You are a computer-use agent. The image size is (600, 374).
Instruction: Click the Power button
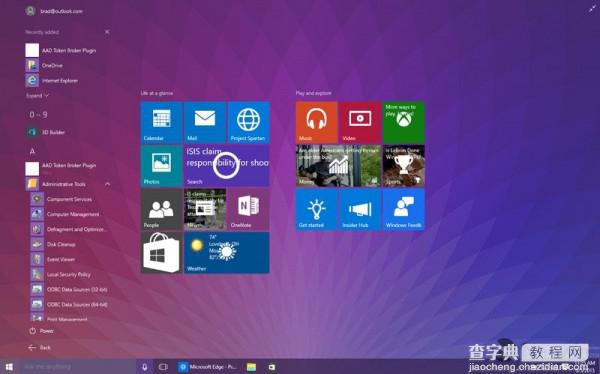[41, 331]
